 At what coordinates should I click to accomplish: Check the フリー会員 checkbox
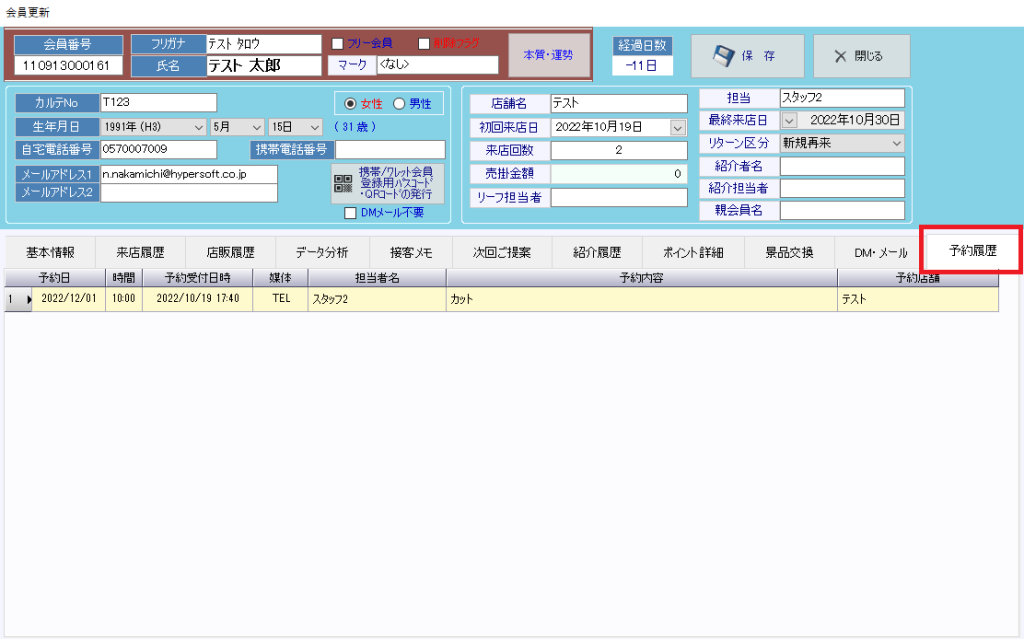[x=338, y=43]
